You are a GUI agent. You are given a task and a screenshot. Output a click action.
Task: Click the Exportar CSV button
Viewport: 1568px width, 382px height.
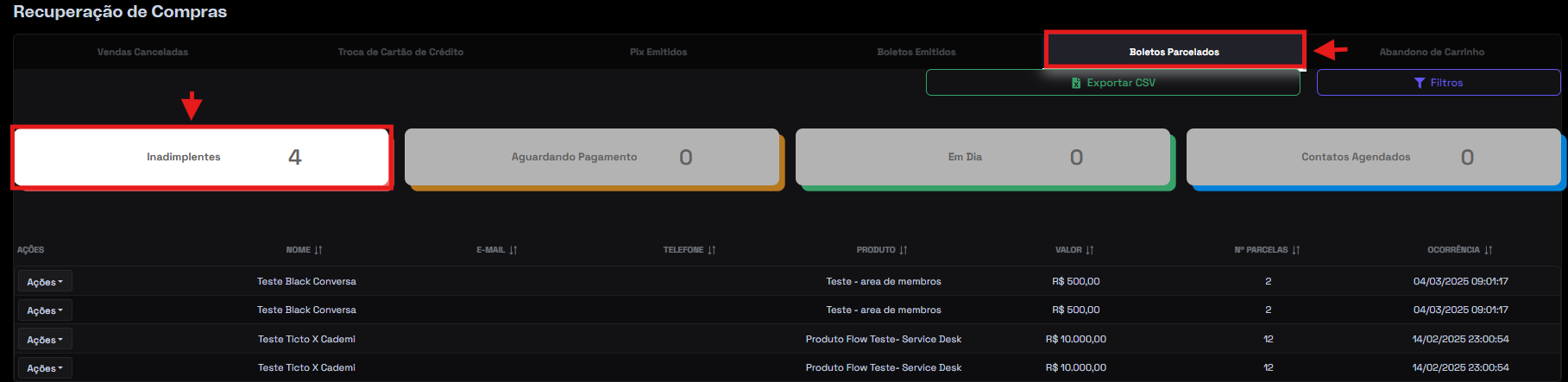tap(1112, 83)
